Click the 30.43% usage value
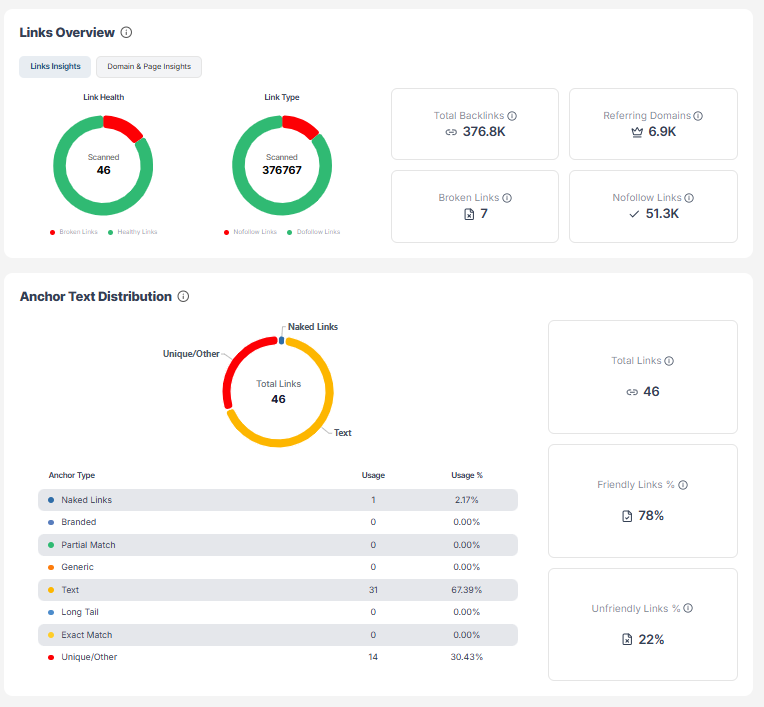The image size is (764, 707). tap(467, 657)
